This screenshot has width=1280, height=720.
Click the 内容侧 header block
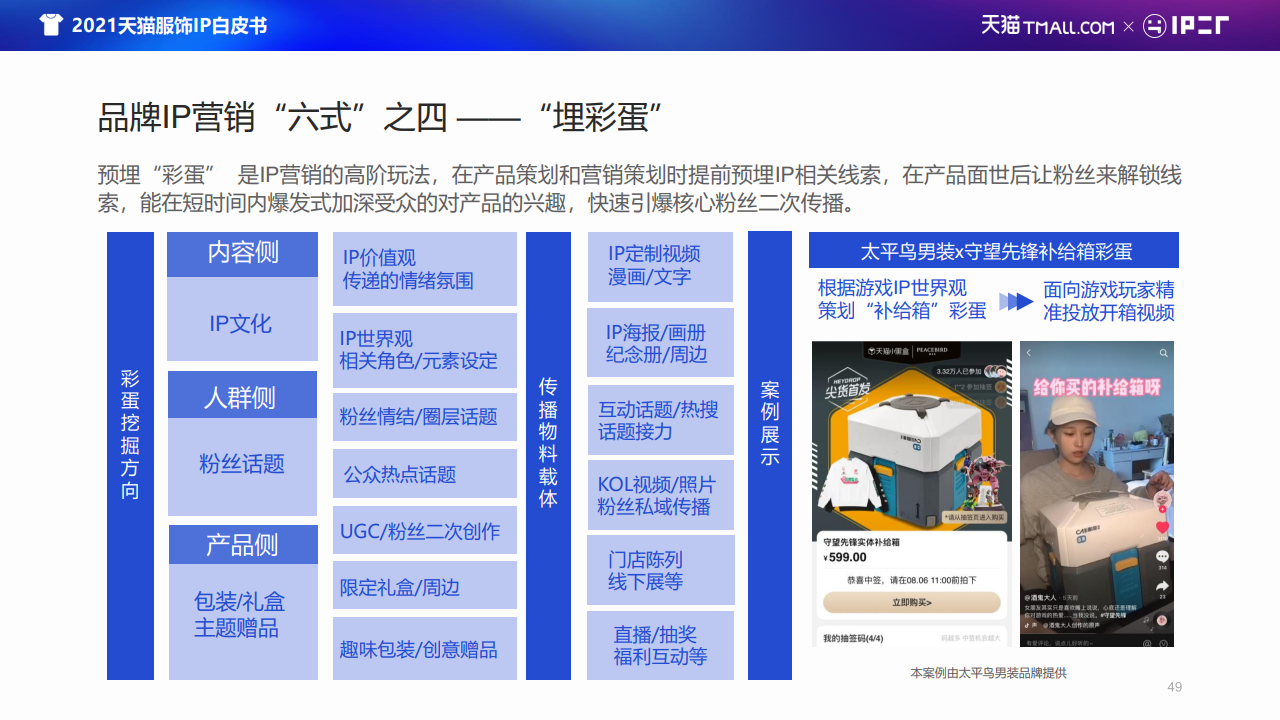click(x=242, y=254)
